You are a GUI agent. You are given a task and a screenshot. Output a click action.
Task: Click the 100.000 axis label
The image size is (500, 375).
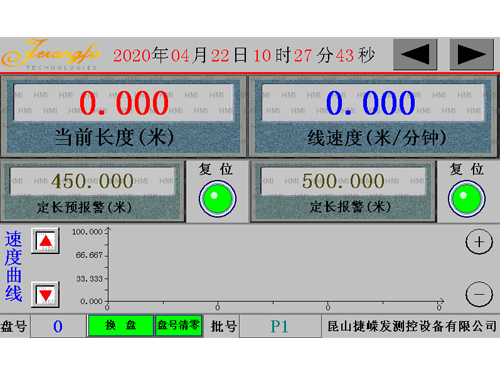[x=87, y=232]
